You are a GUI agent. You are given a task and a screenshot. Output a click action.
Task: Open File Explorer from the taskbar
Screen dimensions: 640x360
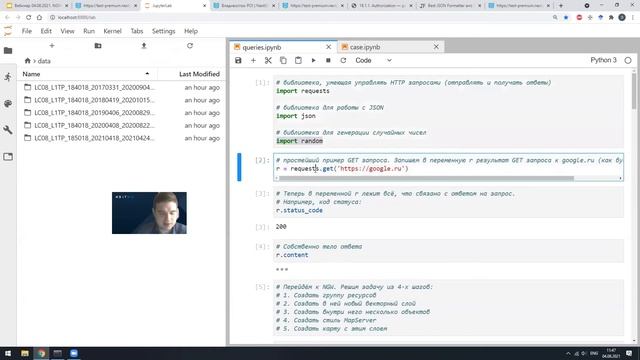(x=25, y=353)
